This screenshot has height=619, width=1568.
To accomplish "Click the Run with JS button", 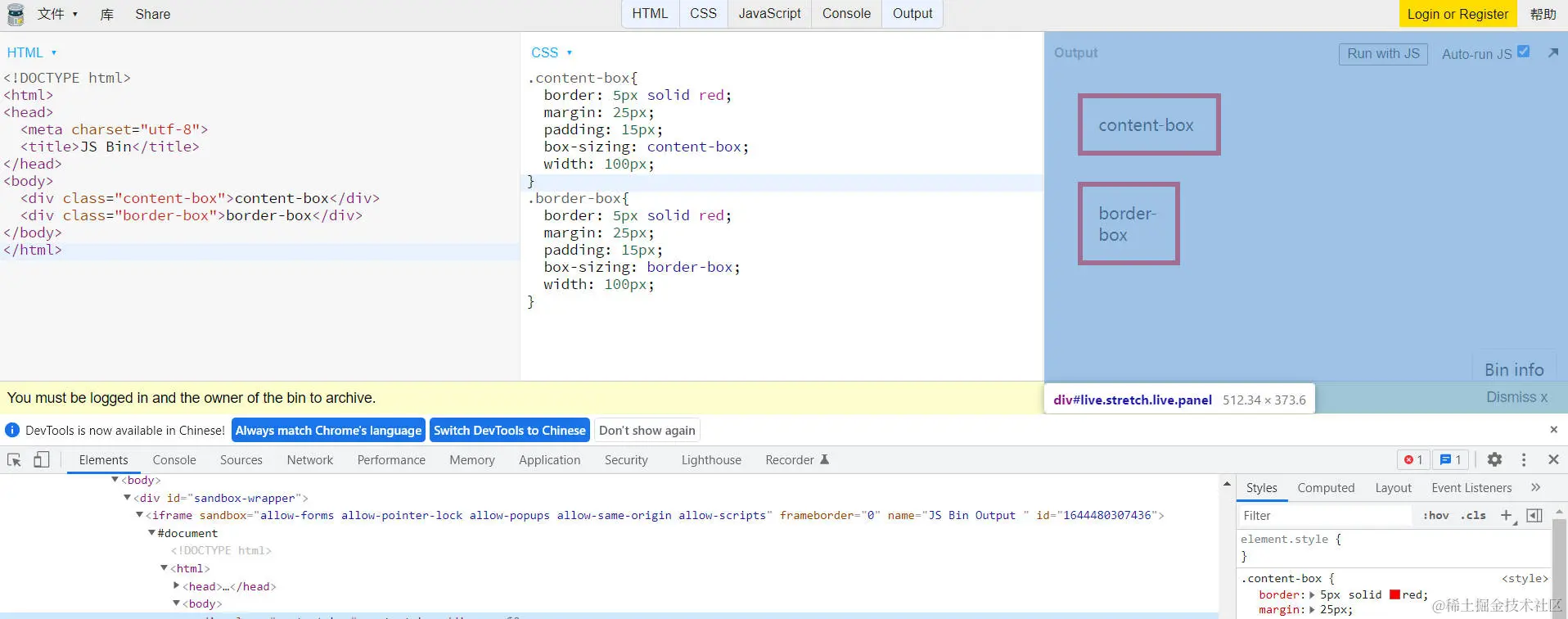I will point(1383,54).
